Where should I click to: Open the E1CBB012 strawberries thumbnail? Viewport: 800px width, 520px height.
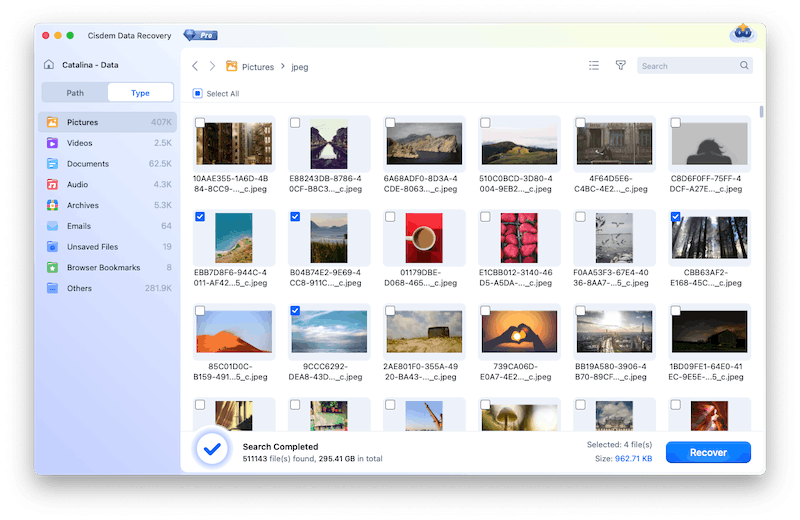[519, 238]
